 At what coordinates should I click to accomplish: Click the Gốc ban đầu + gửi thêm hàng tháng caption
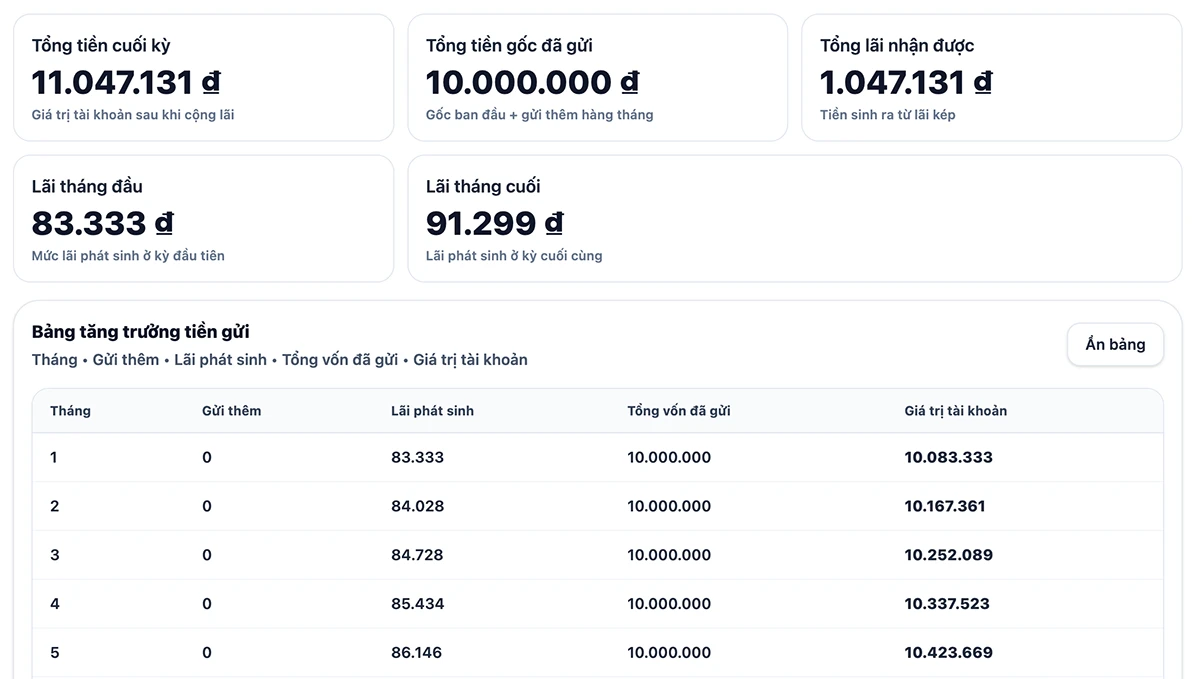[x=540, y=115]
